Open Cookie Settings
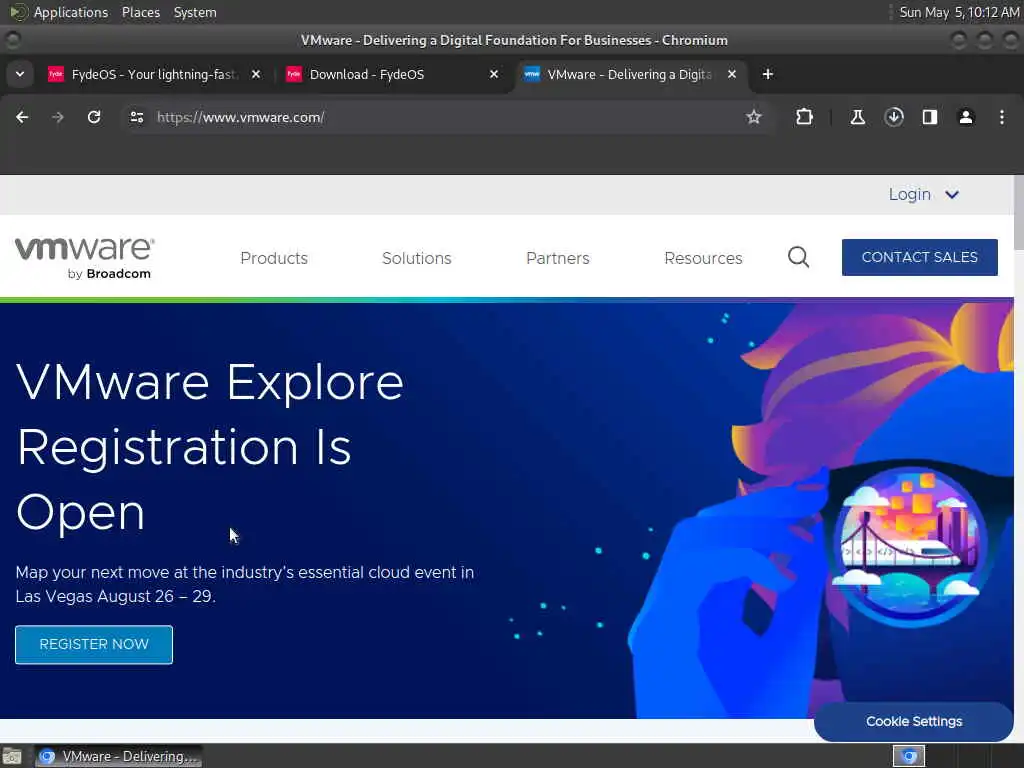The height and width of the screenshot is (768, 1024). [x=914, y=722]
